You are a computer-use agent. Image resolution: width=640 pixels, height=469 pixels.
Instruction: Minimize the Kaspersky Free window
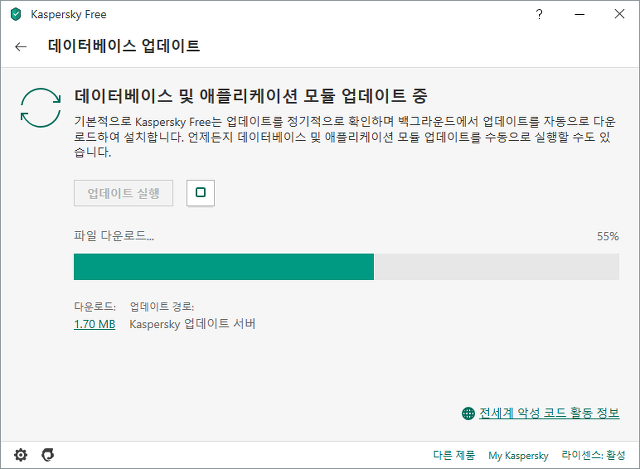(580, 14)
